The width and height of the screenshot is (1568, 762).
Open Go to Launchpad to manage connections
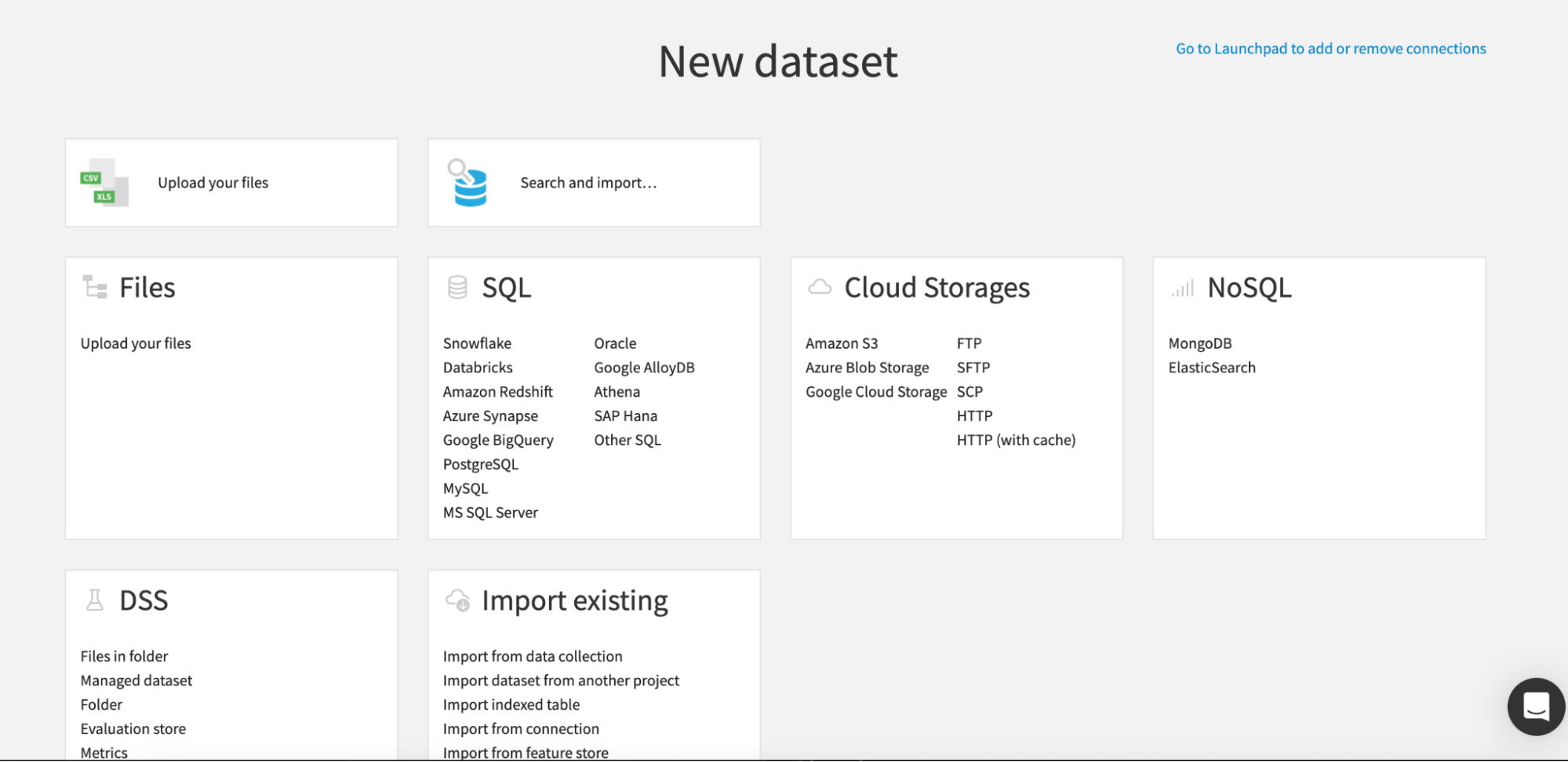click(1330, 48)
